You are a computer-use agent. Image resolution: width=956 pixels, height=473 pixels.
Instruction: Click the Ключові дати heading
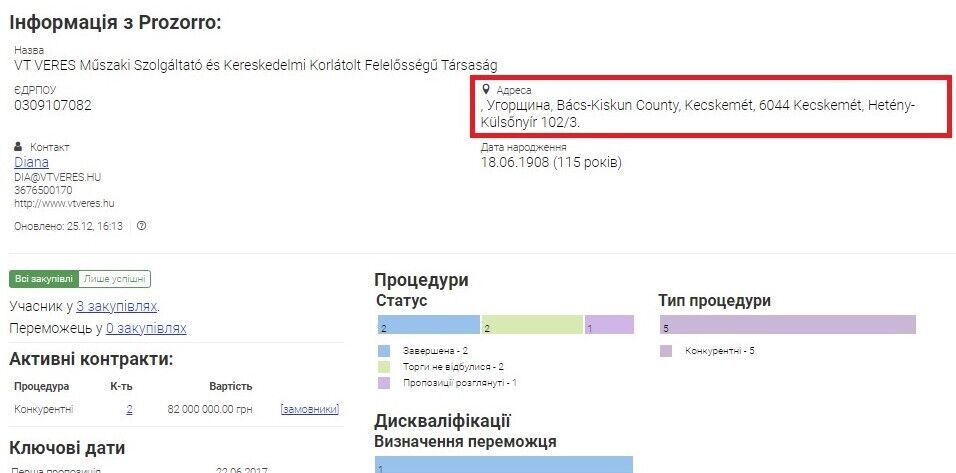pyautogui.click(x=67, y=448)
